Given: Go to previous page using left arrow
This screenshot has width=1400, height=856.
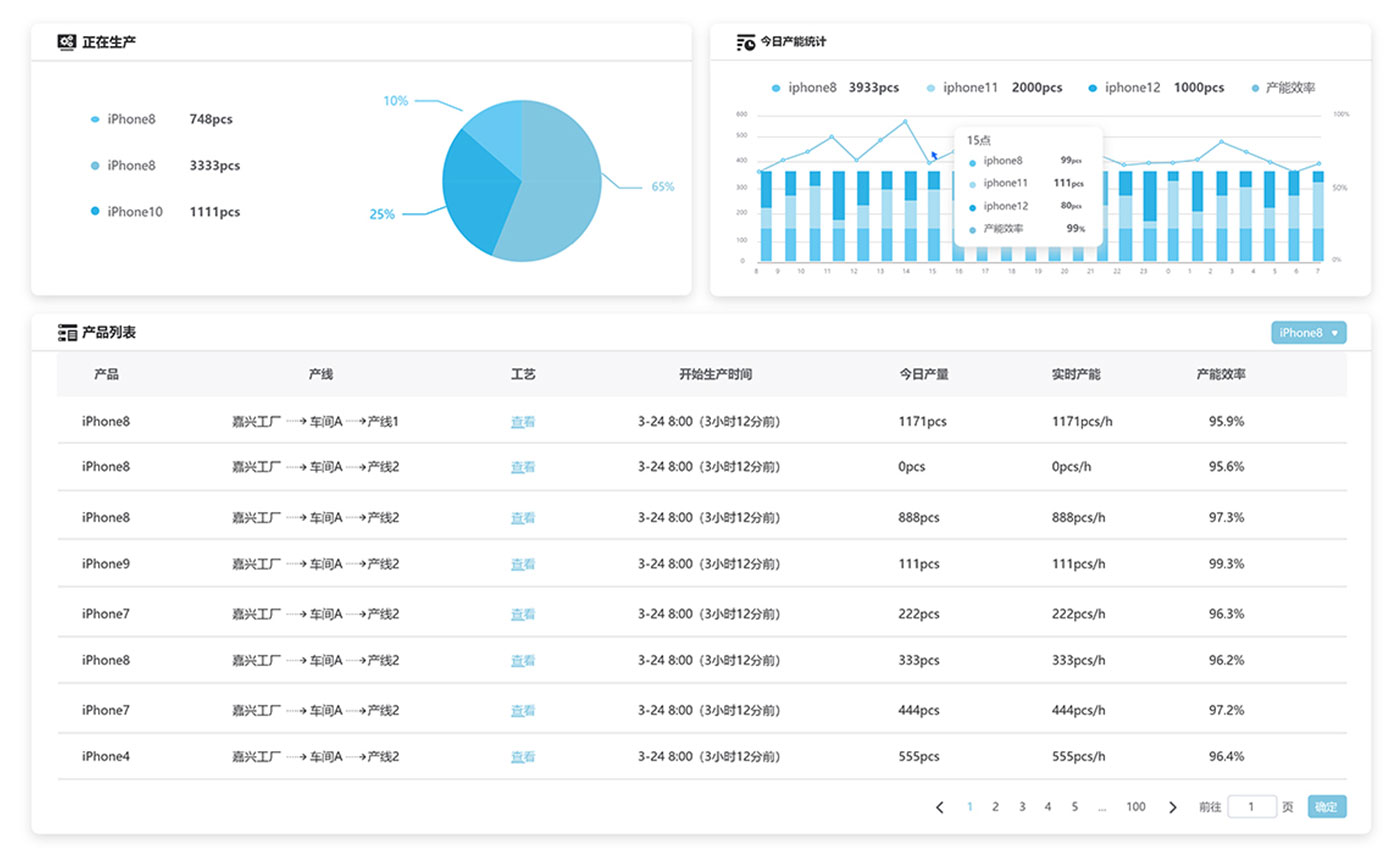Looking at the screenshot, I should (x=939, y=807).
